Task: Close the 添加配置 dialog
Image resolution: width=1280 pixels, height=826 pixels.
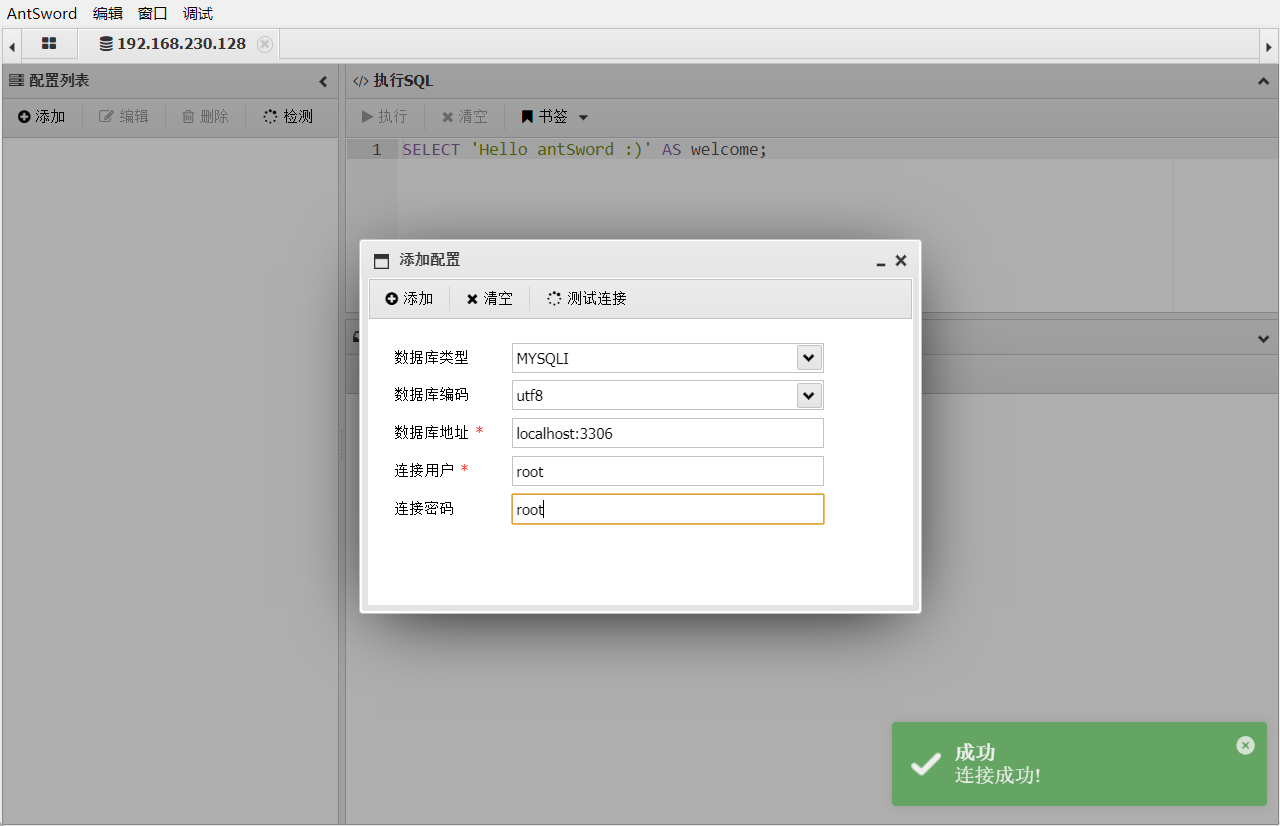Action: (x=901, y=261)
